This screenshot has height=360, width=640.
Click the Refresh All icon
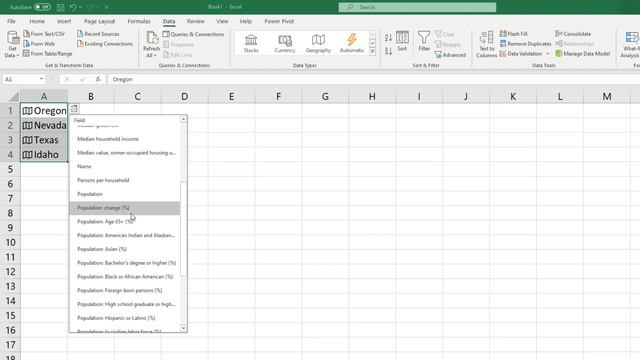pos(151,38)
